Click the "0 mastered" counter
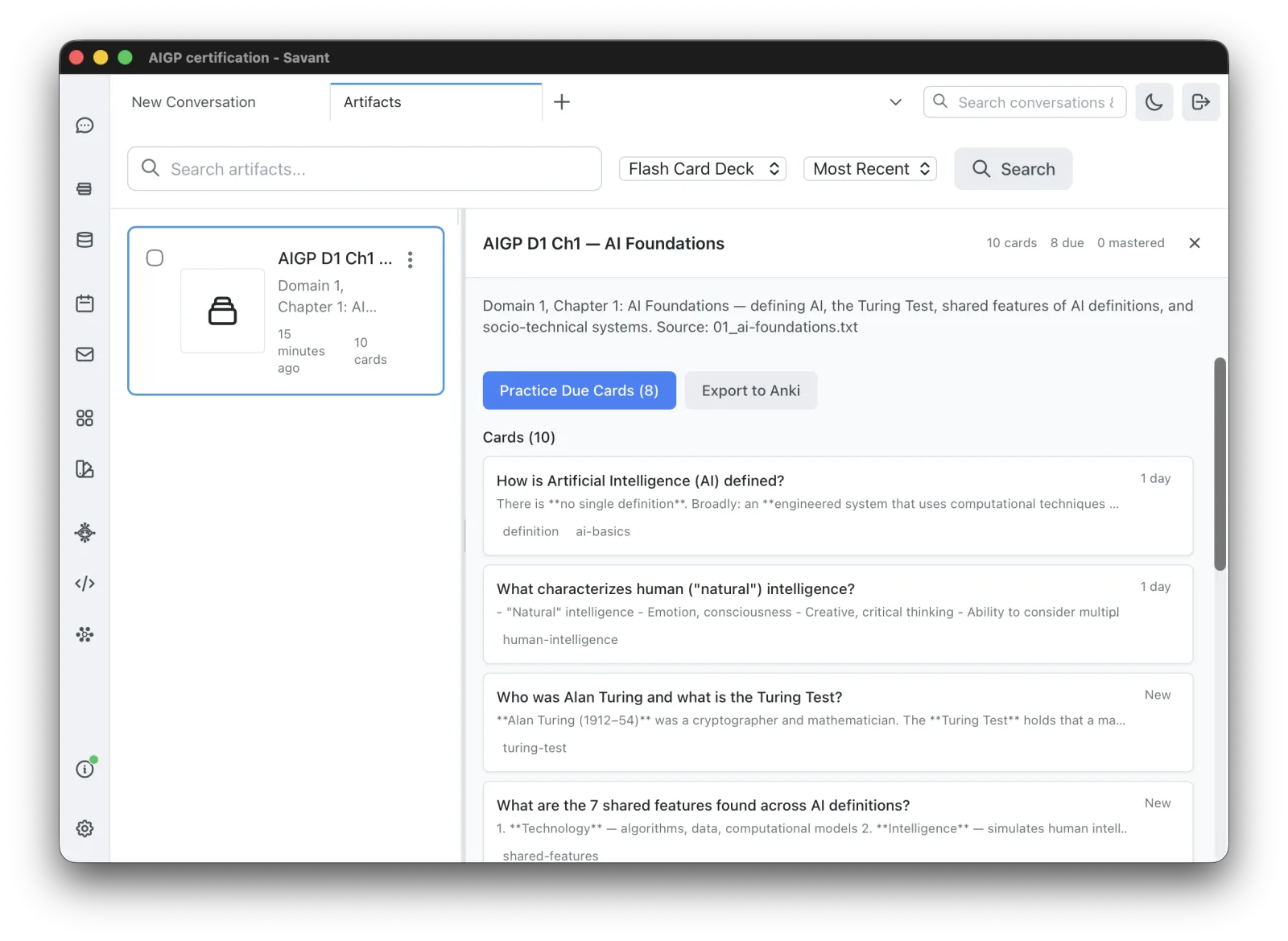 pos(1130,243)
